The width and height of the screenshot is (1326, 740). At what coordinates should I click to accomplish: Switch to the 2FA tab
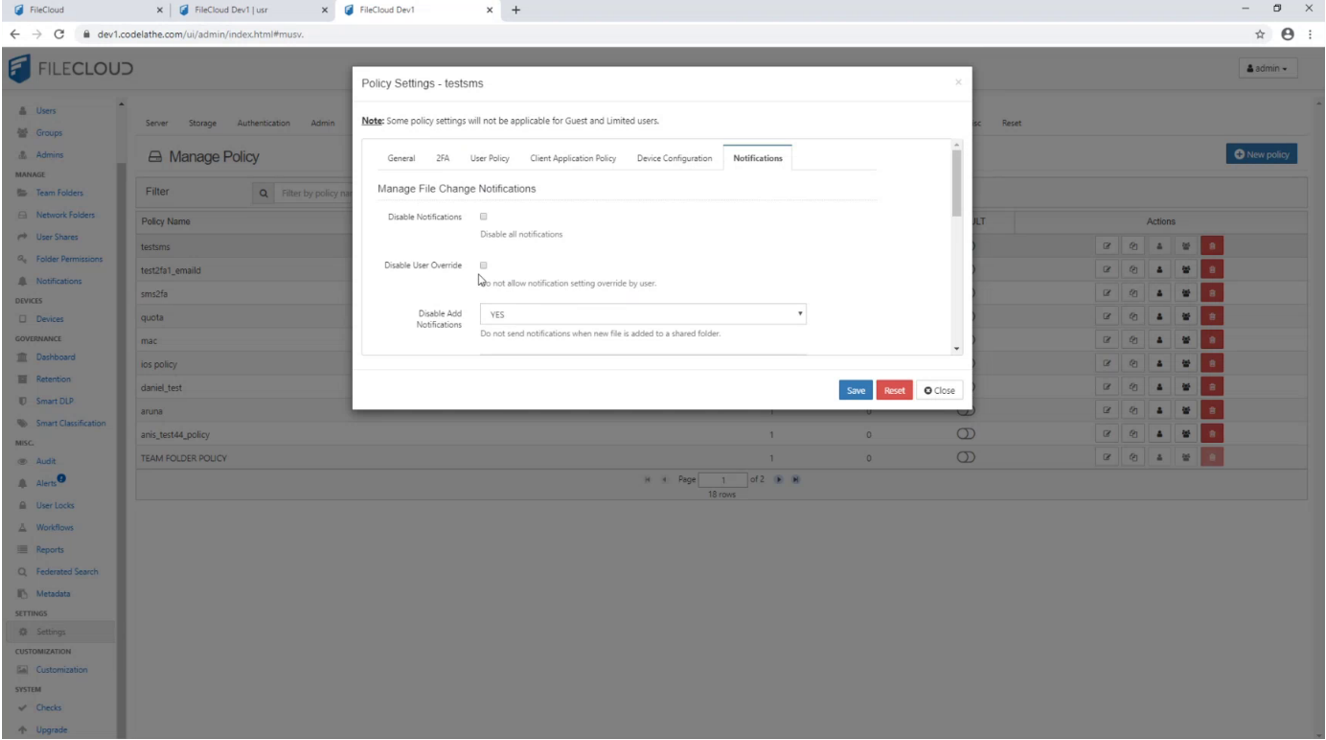point(442,158)
